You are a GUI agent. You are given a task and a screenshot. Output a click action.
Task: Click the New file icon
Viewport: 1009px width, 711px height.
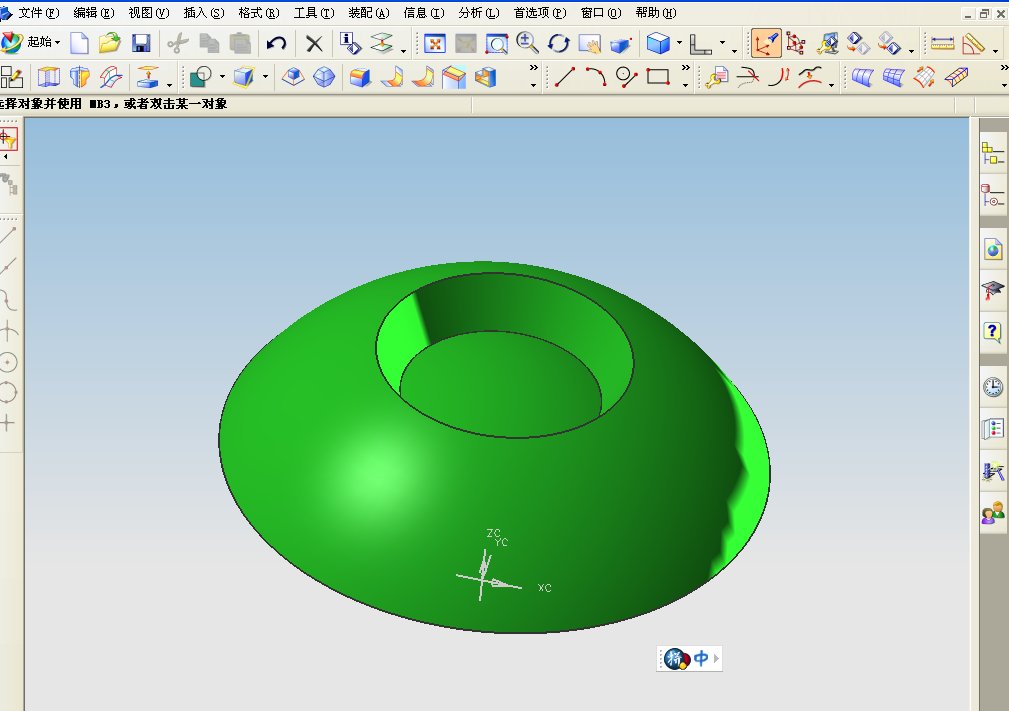pyautogui.click(x=79, y=44)
